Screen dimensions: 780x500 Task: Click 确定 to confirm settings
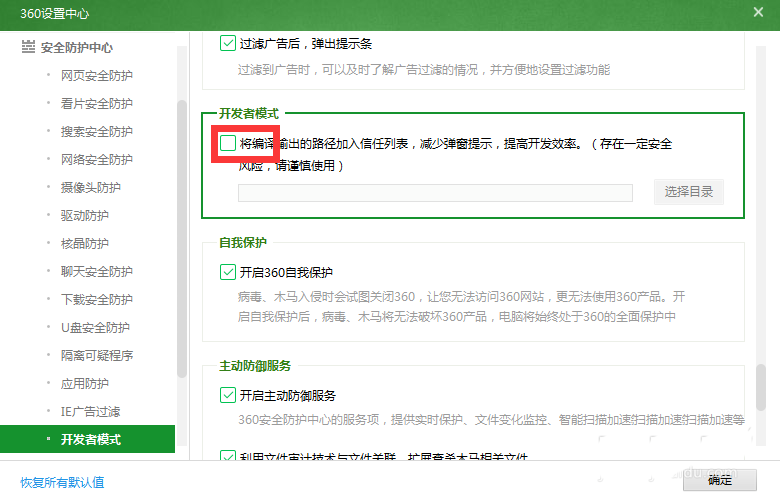point(720,480)
